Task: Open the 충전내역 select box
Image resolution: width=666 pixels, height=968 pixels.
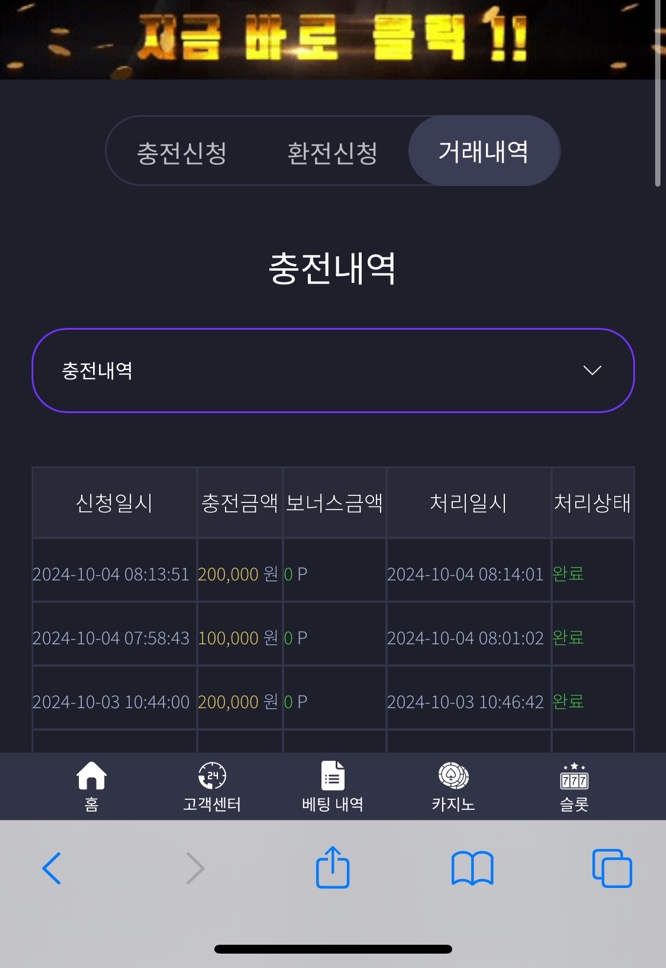Action: pyautogui.click(x=333, y=370)
